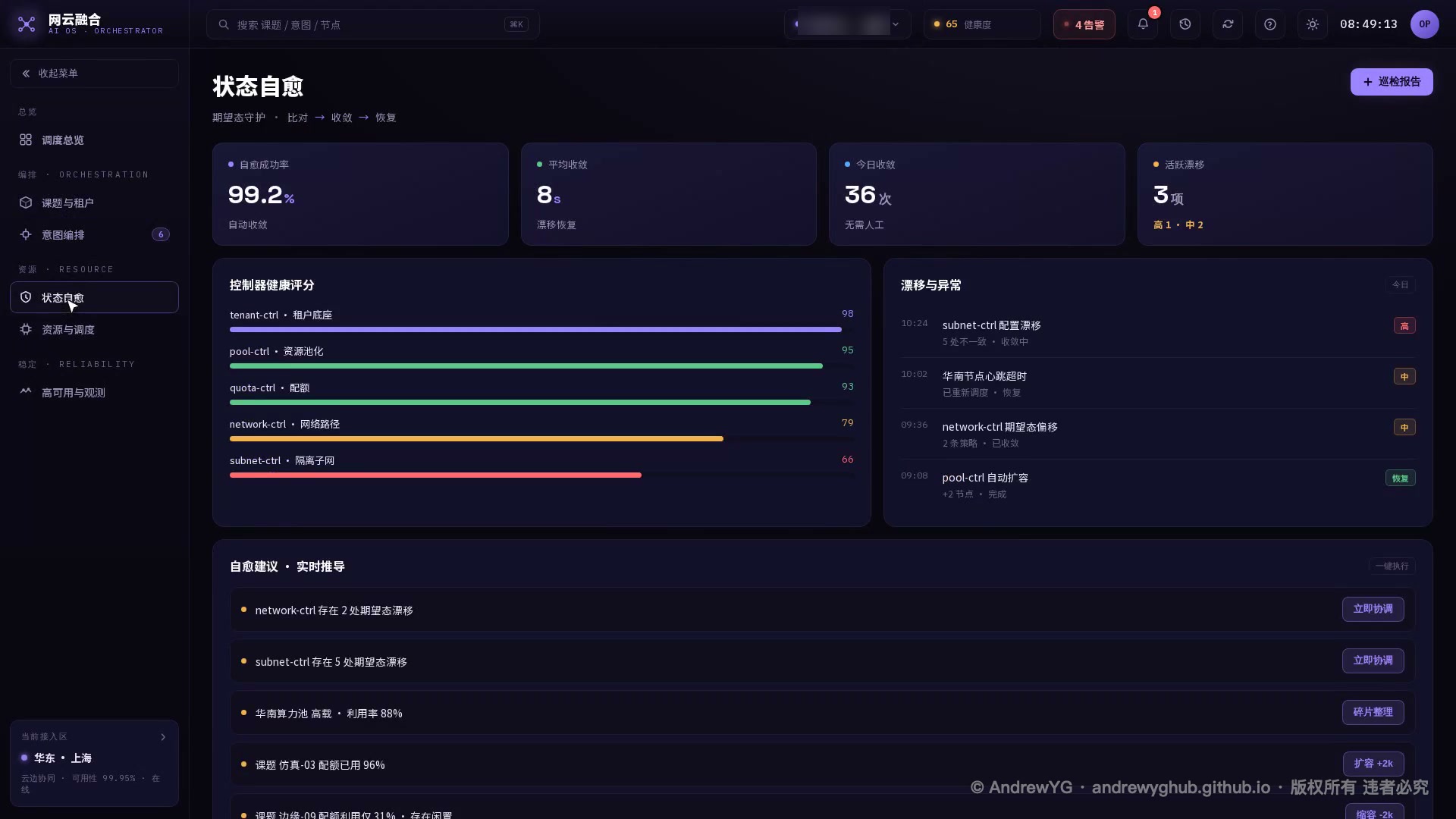Click the ⌘K shortcut hint
Image resolution: width=1456 pixels, height=819 pixels.
[x=516, y=24]
